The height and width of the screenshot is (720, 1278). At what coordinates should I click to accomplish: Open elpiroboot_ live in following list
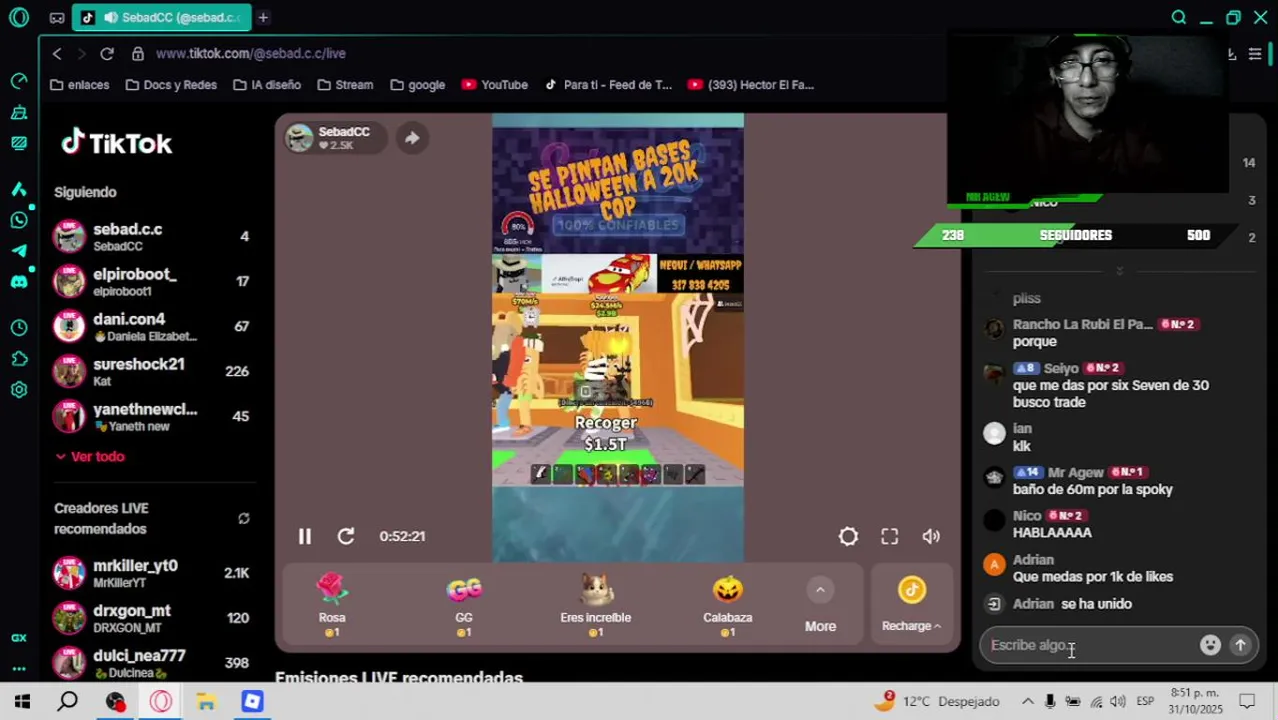[x=152, y=282]
